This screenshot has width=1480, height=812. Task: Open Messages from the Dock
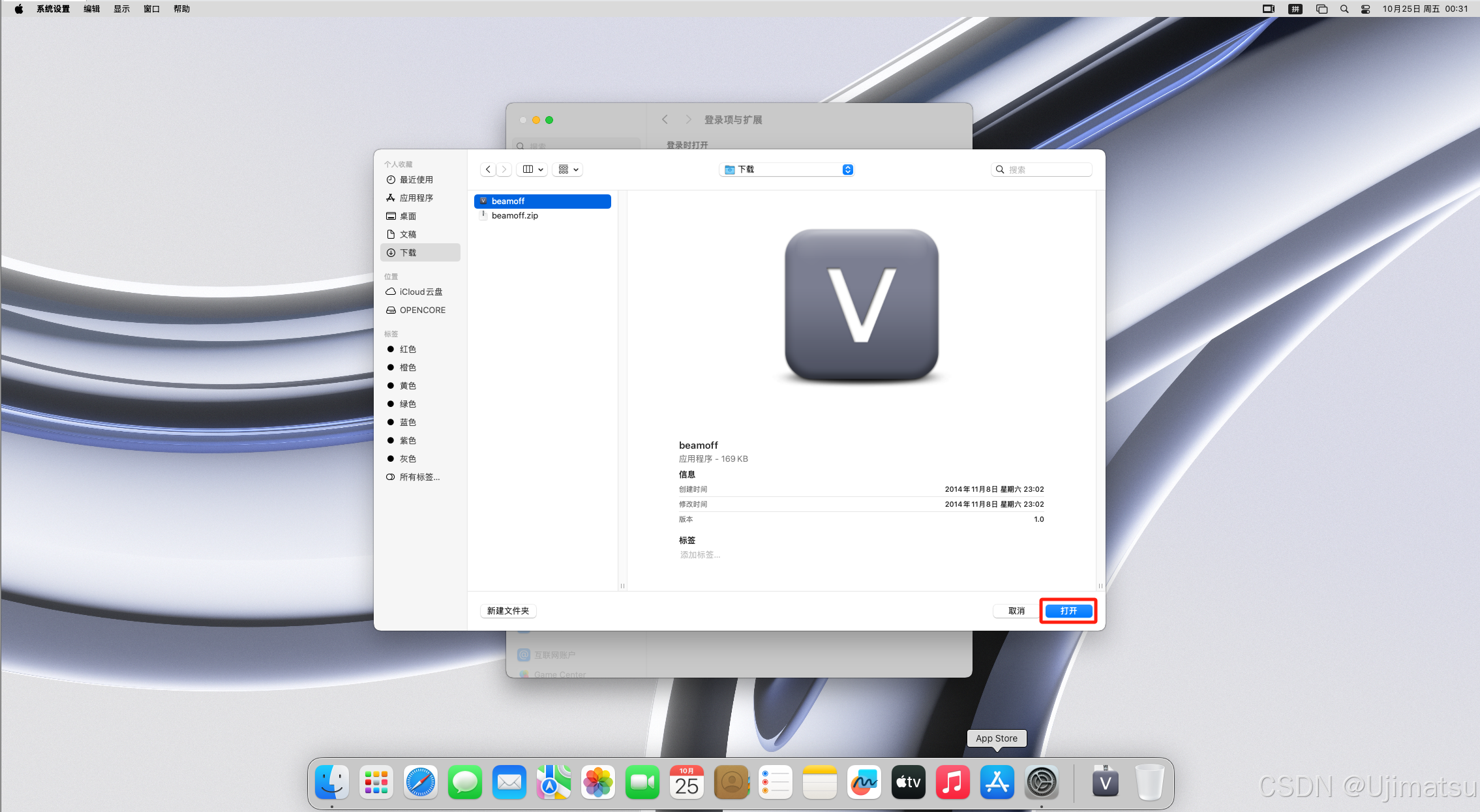pos(465,782)
